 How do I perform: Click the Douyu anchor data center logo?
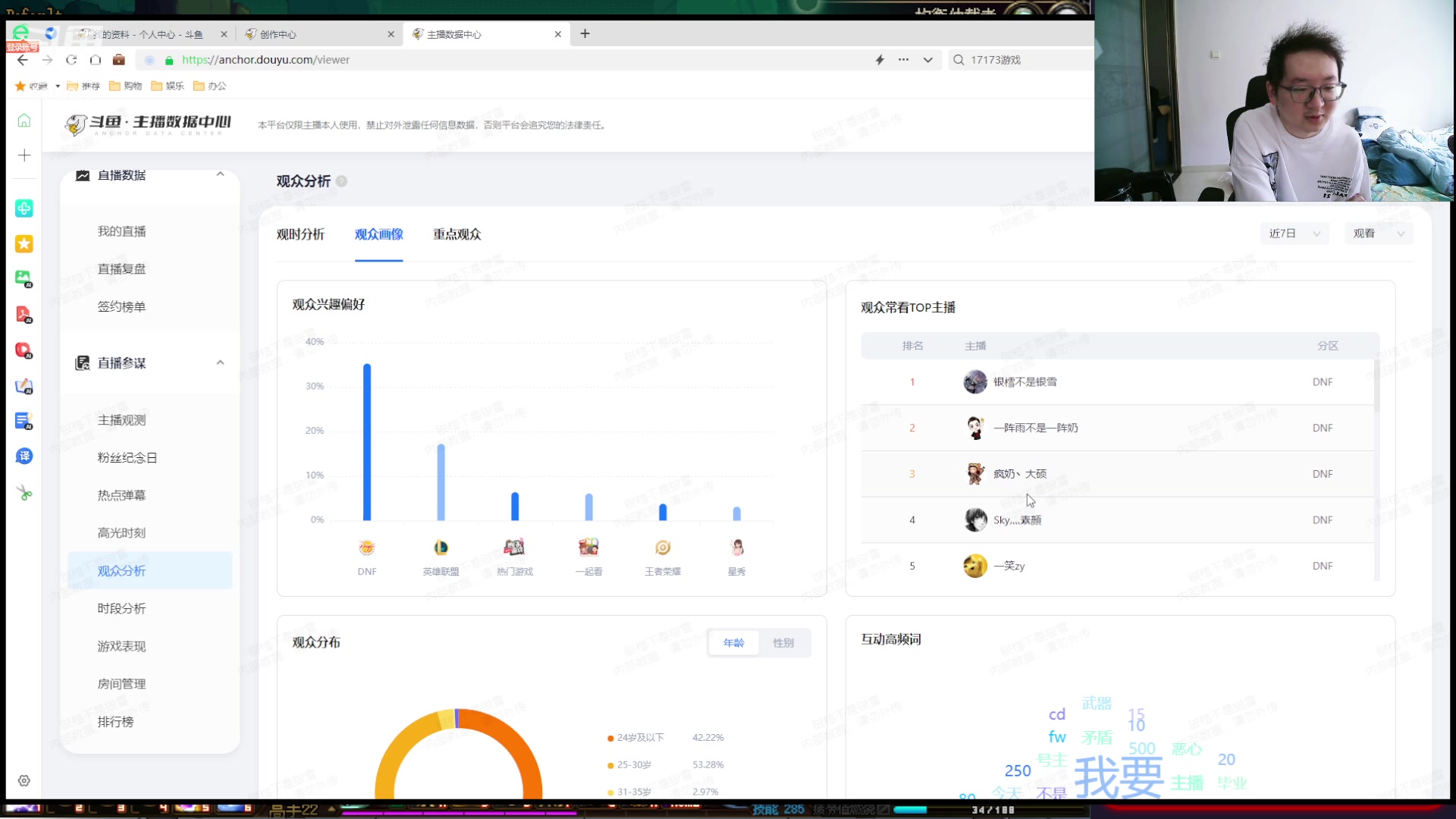pos(148,124)
